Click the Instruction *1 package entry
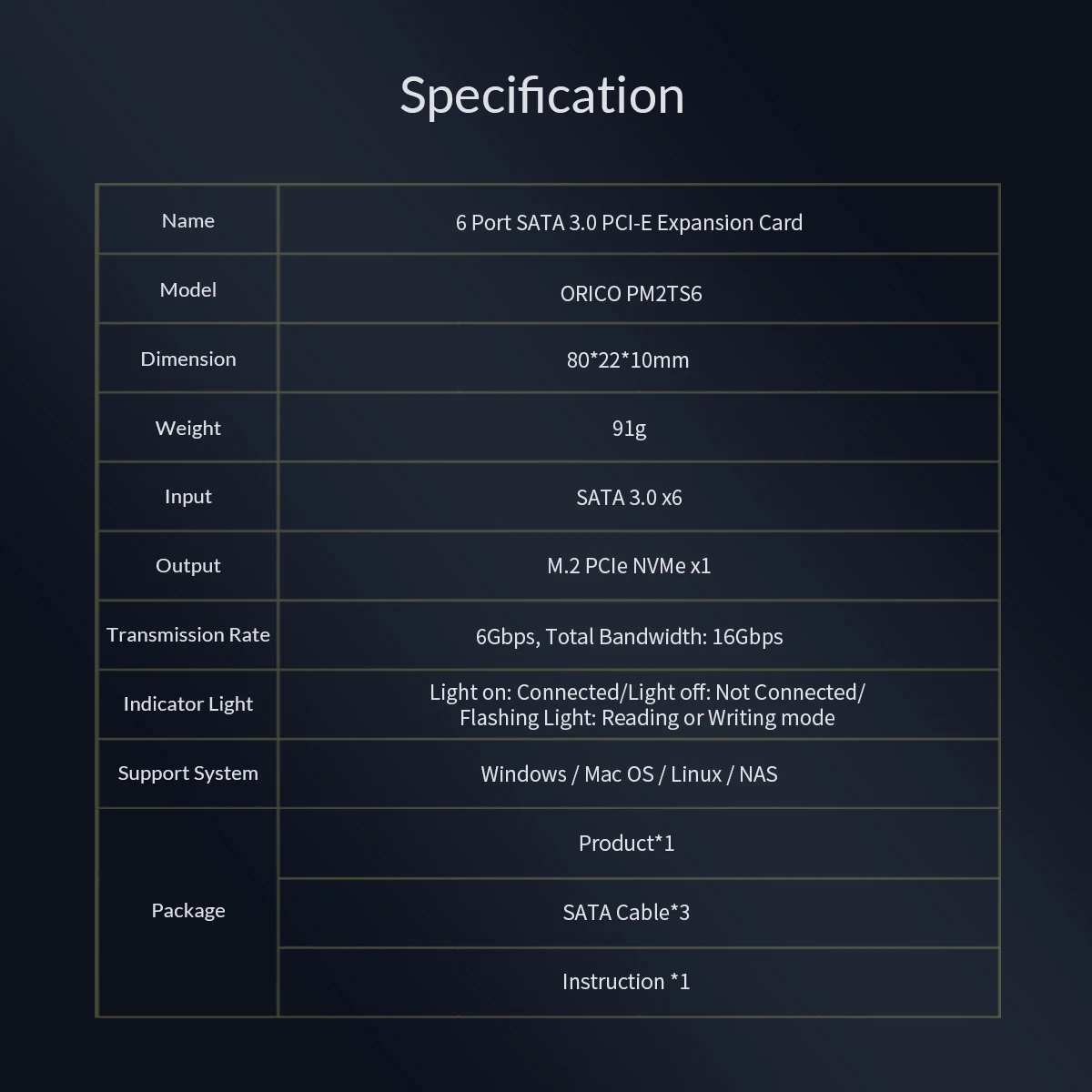This screenshot has height=1092, width=1092. pyautogui.click(x=626, y=981)
